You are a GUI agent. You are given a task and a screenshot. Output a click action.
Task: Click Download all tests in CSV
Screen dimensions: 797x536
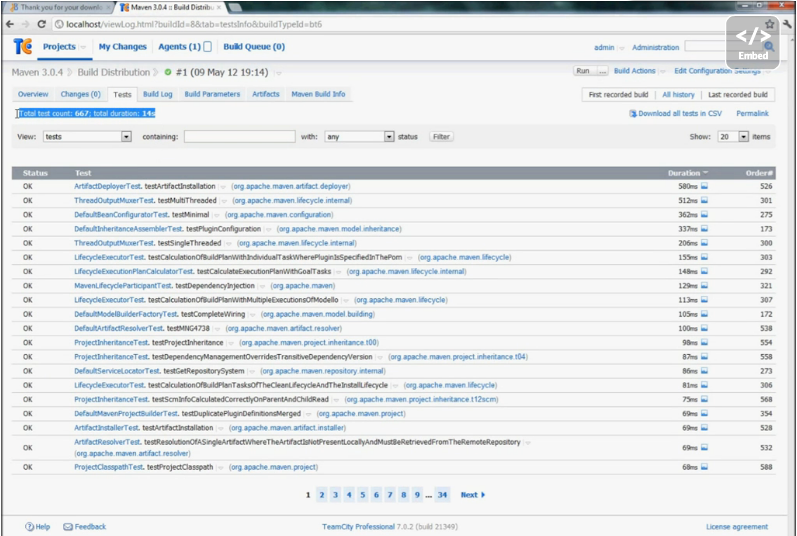680,113
